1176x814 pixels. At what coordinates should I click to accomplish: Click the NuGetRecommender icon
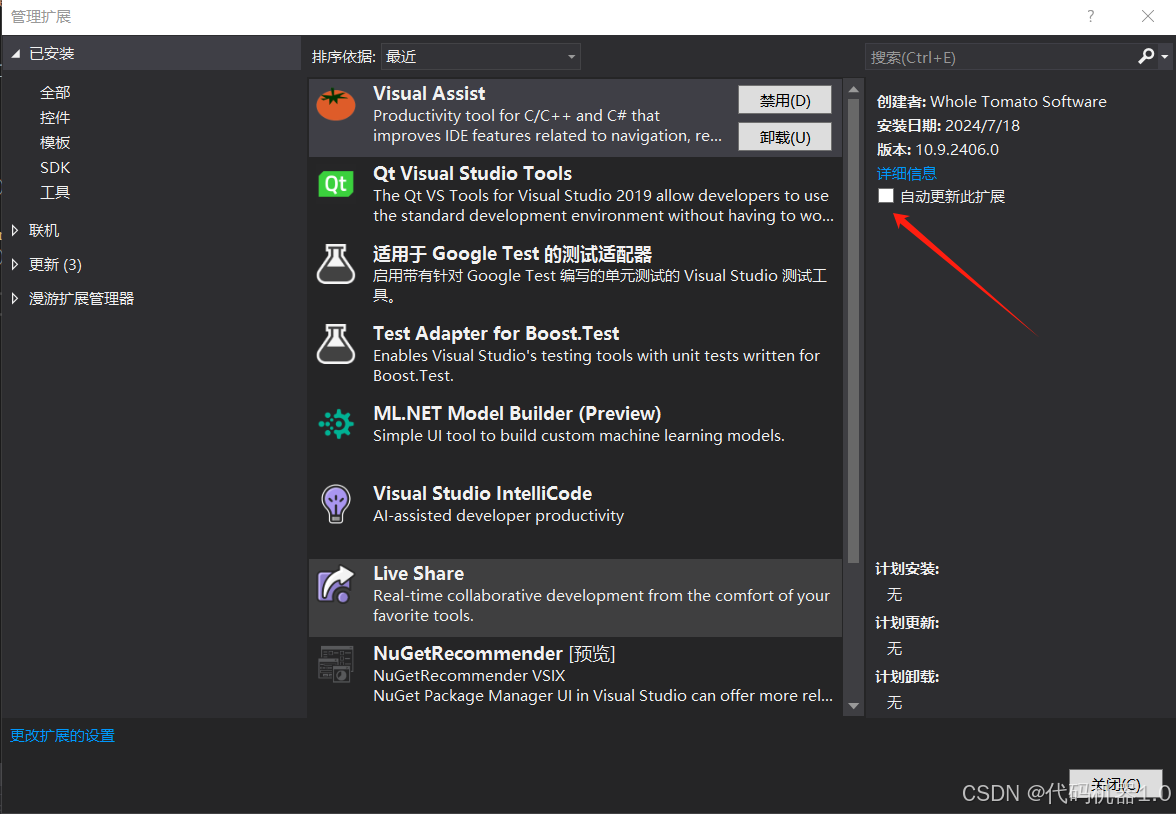coord(335,664)
